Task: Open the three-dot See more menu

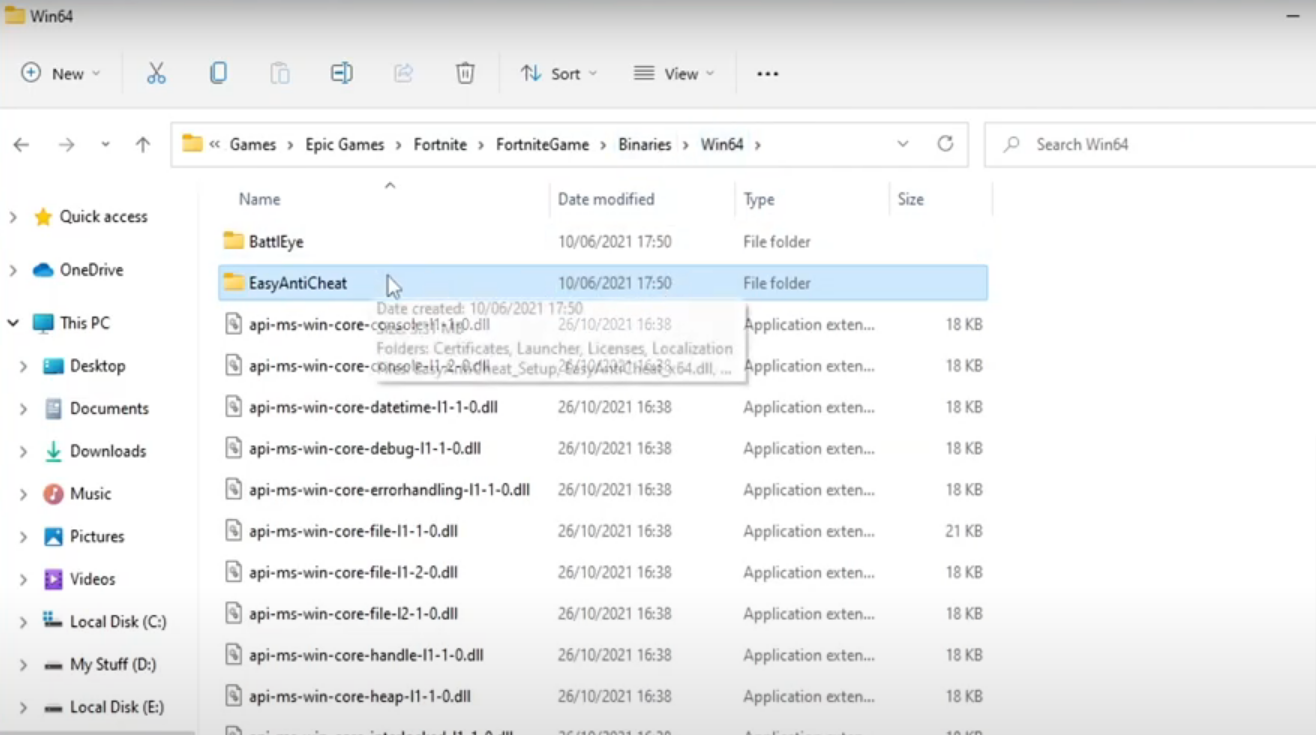Action: [x=768, y=74]
